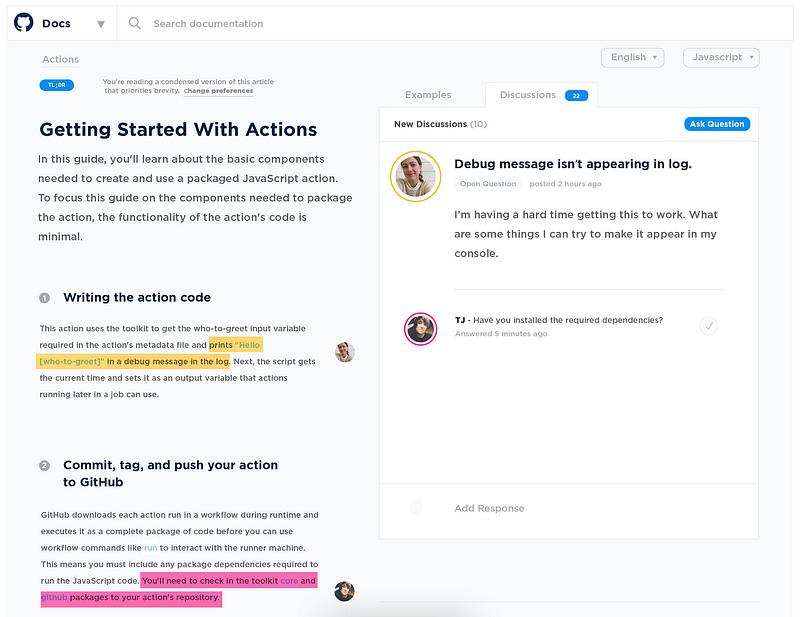Open the Actions breadcrumb link
800x617 pixels.
(x=60, y=59)
